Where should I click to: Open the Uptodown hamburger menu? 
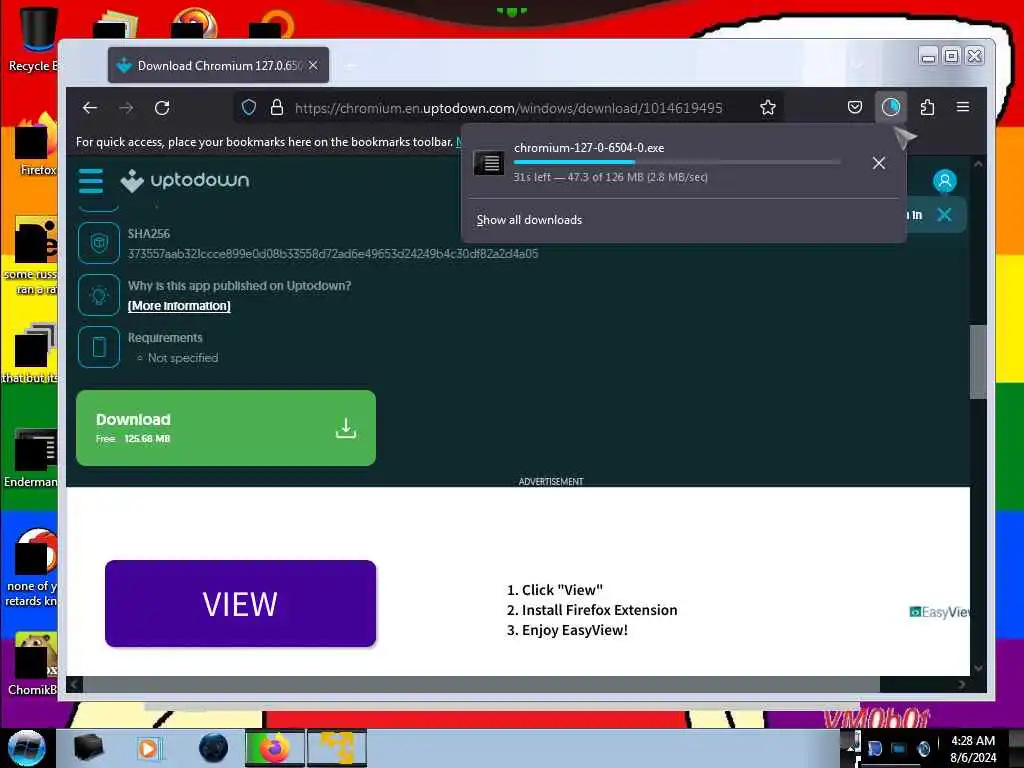click(91, 181)
